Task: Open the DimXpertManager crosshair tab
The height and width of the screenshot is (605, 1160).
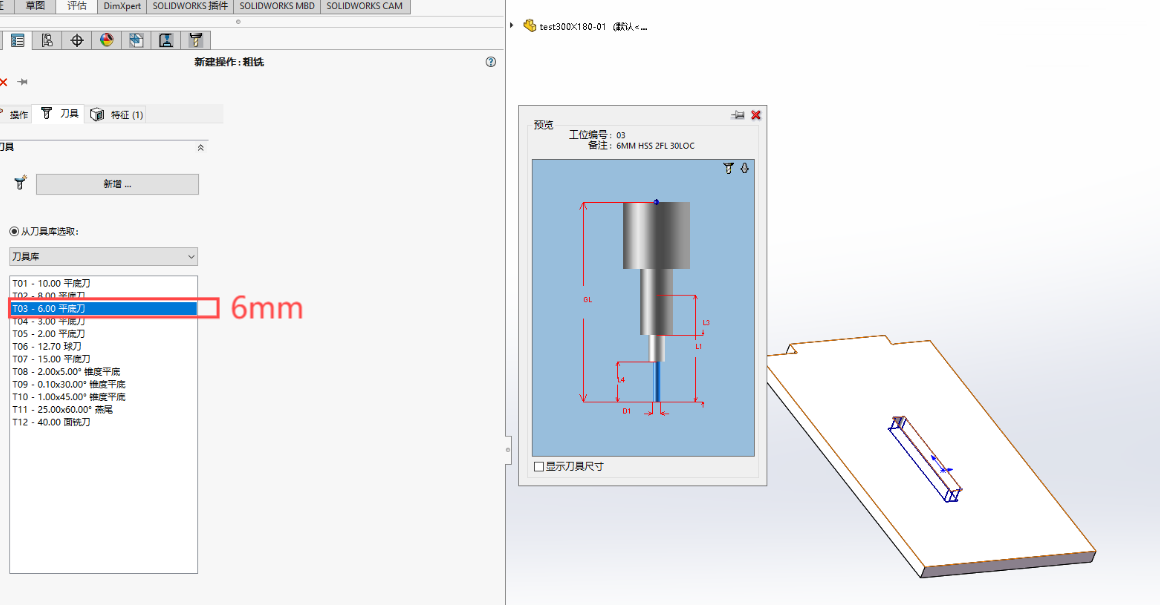Action: point(77,41)
